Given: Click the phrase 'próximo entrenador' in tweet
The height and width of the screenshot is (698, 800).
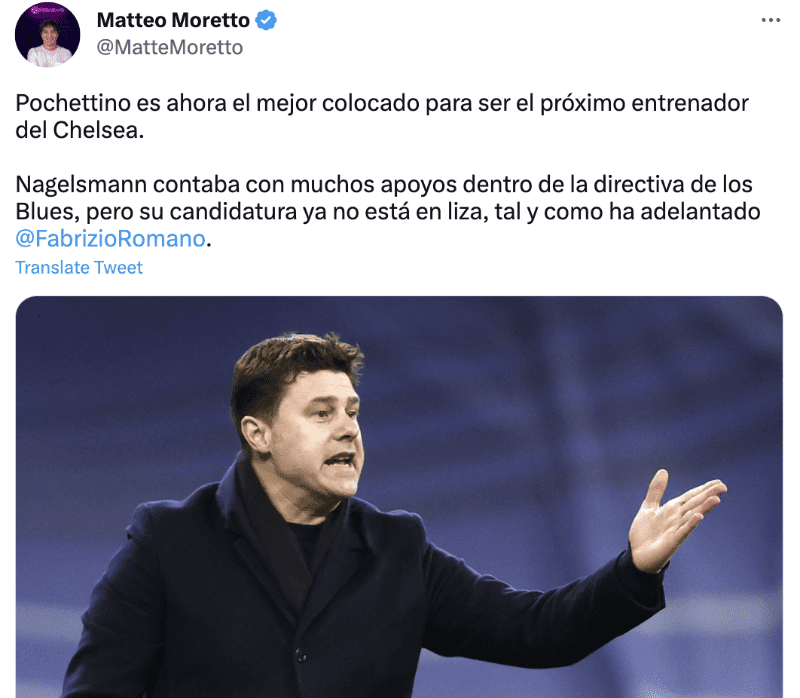Looking at the screenshot, I should pyautogui.click(x=644, y=103).
